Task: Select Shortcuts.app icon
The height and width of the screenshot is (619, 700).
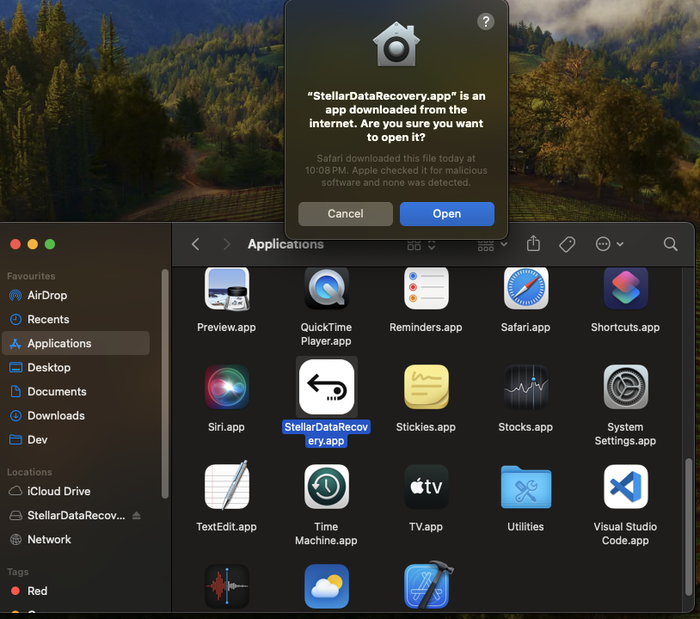Action: [625, 288]
